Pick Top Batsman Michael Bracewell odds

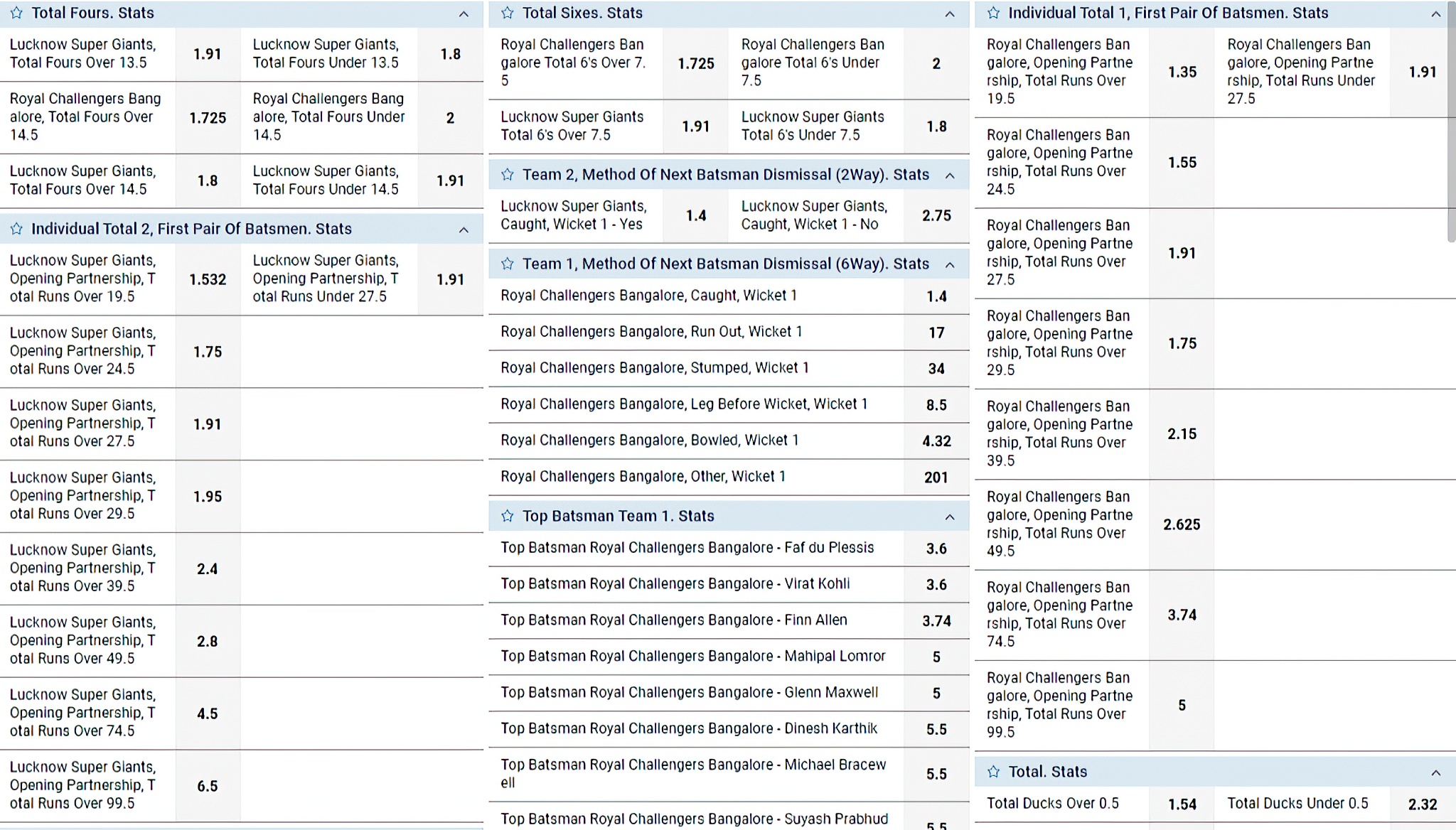[936, 775]
